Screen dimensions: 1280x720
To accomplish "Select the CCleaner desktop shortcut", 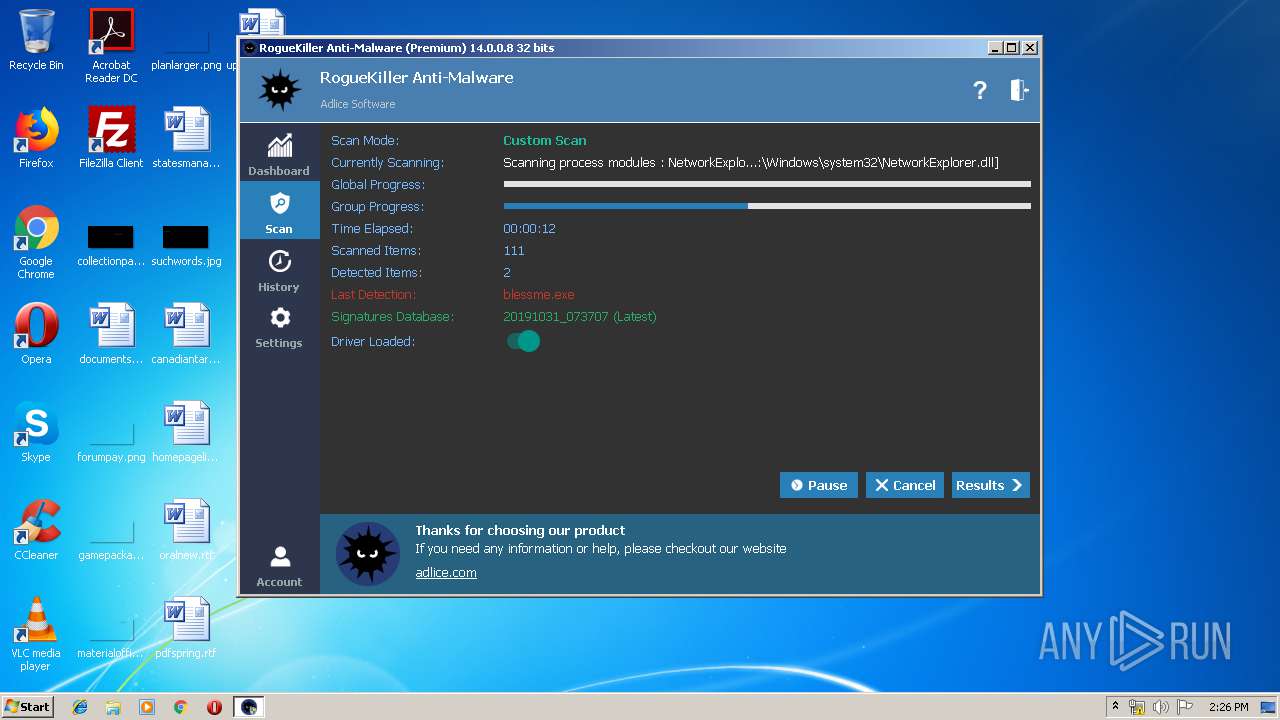I will [x=36, y=530].
